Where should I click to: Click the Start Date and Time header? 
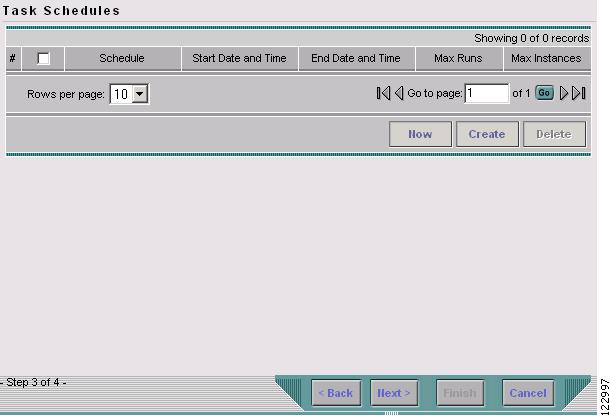click(239, 58)
